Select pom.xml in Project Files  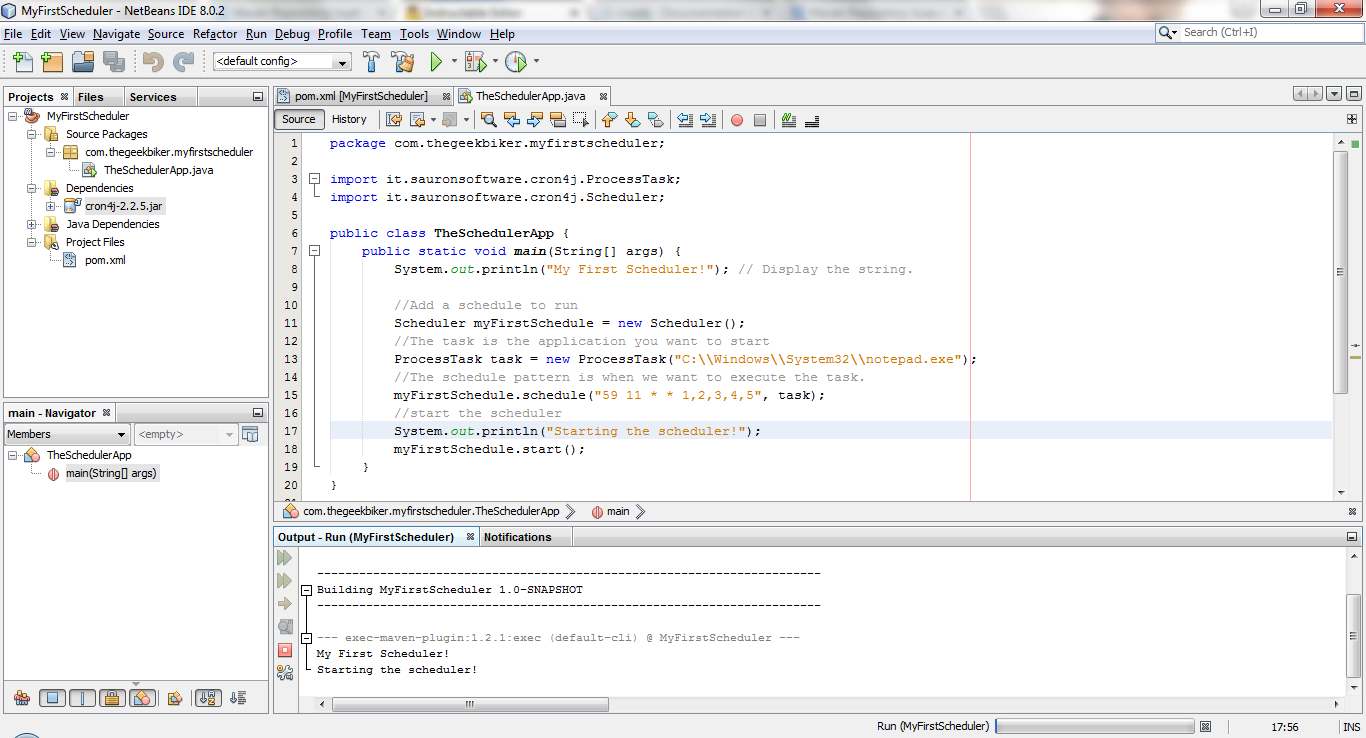click(x=95, y=260)
